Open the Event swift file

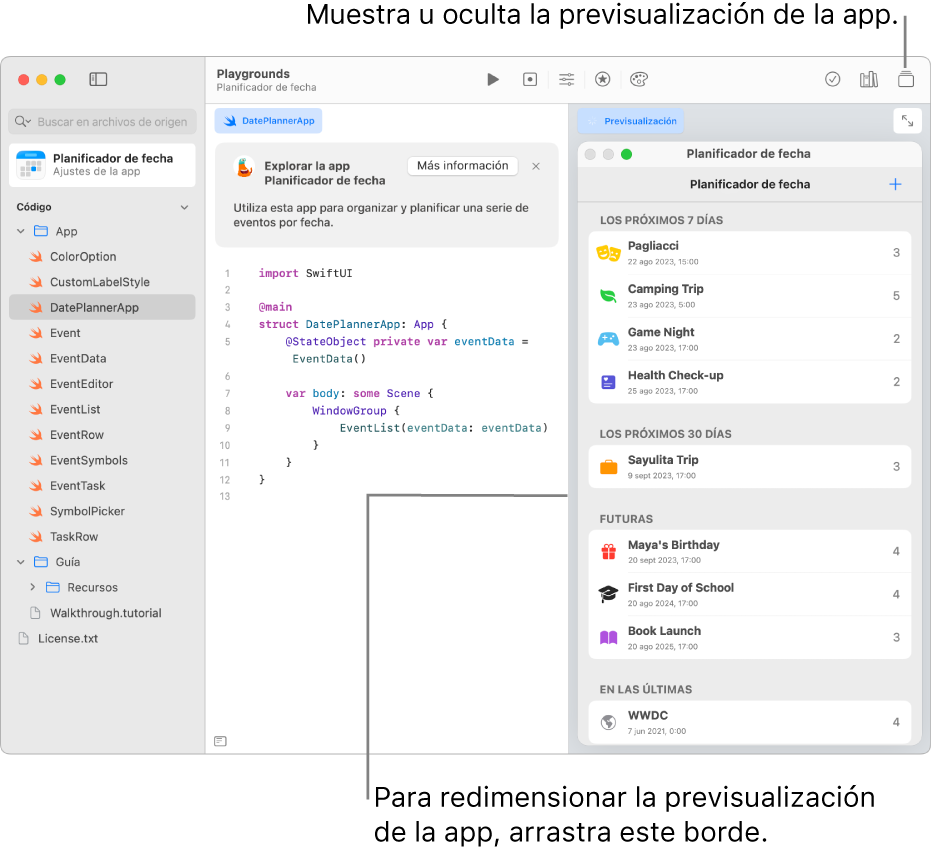tap(102, 333)
